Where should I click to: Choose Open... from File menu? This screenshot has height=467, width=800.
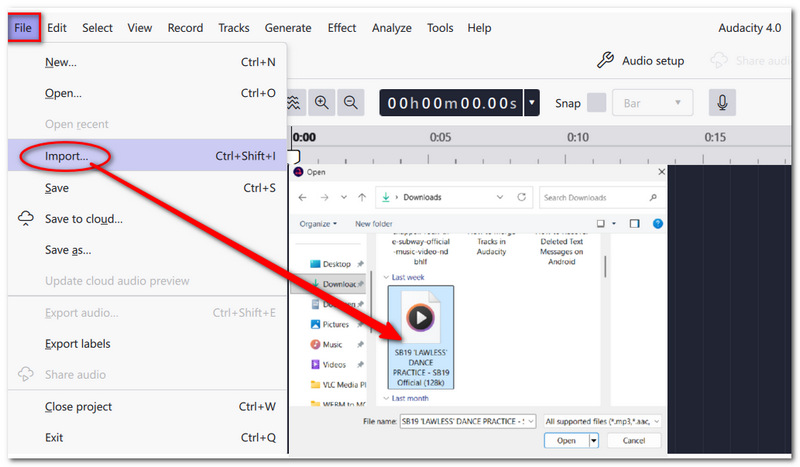148,93
